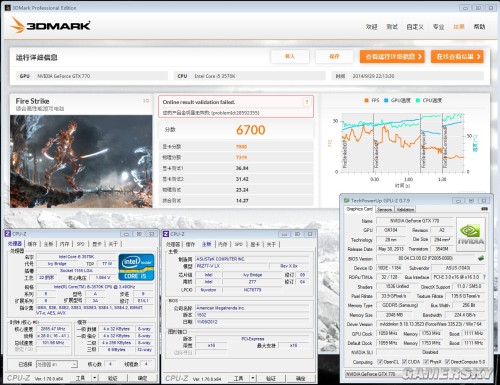Toggle the PhysX checkbox in GPU-Z
500x385 pixels.
point(426,362)
